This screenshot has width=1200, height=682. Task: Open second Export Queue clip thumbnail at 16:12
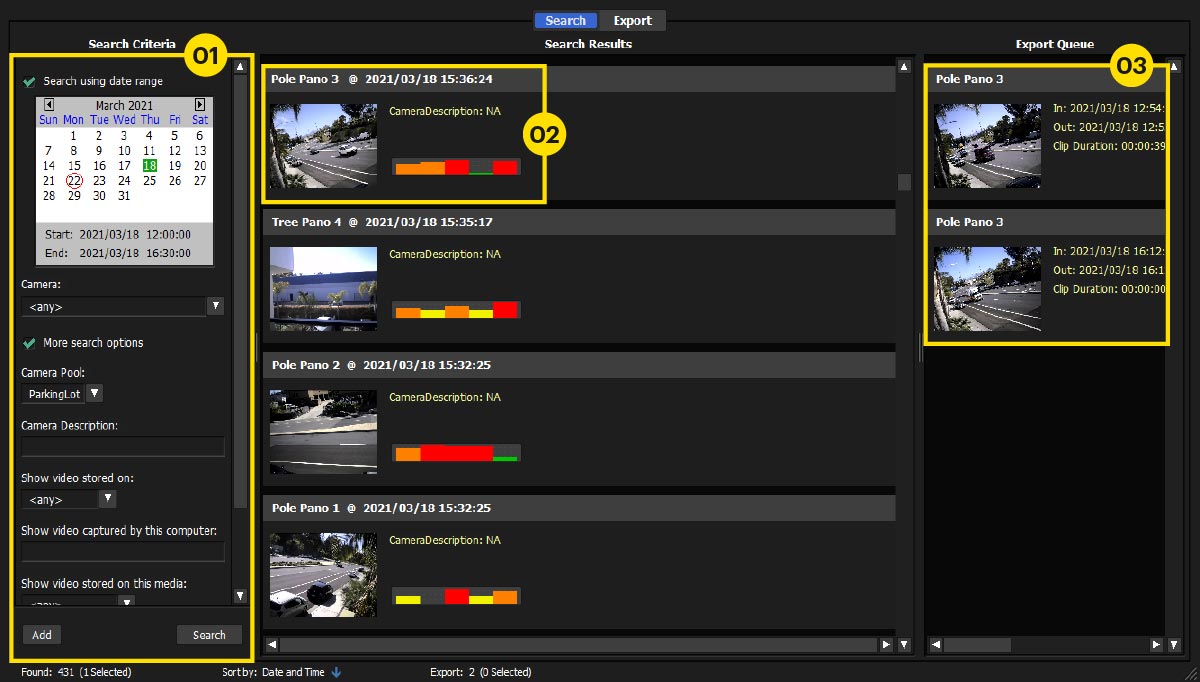(987, 289)
